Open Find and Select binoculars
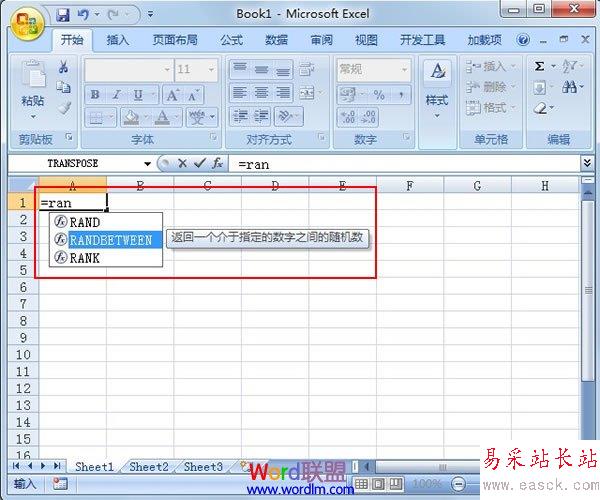Viewport: 600px width, 500px height. (x=569, y=87)
